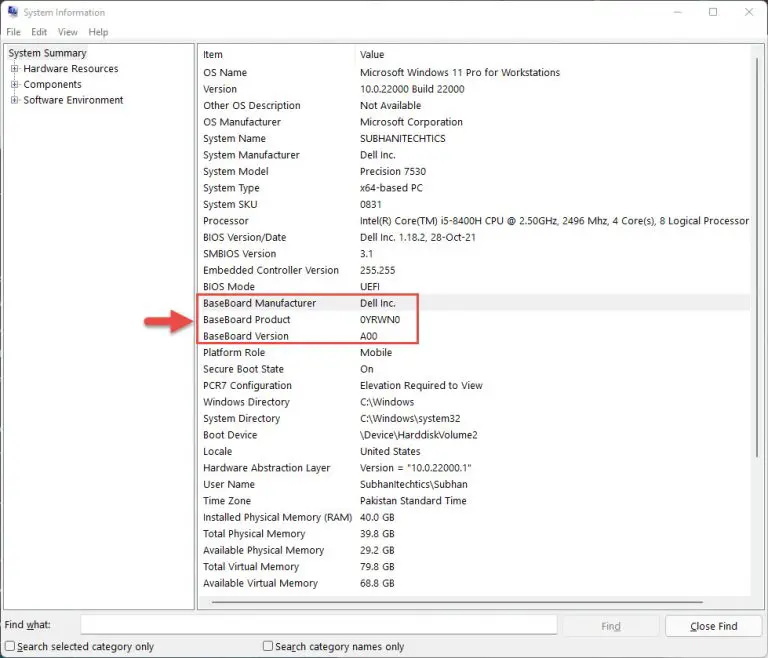The image size is (768, 658).
Task: Select System Summary in the tree
Action: 48,53
